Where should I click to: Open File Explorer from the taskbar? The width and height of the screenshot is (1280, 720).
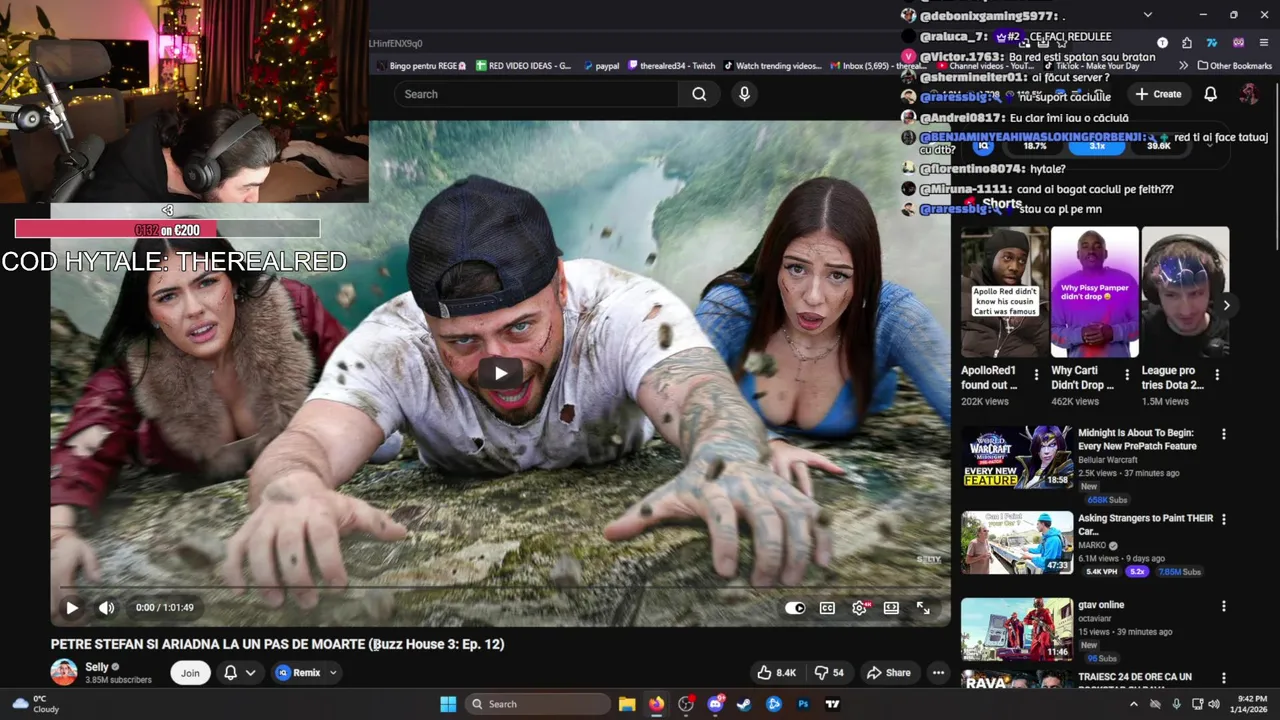(627, 704)
